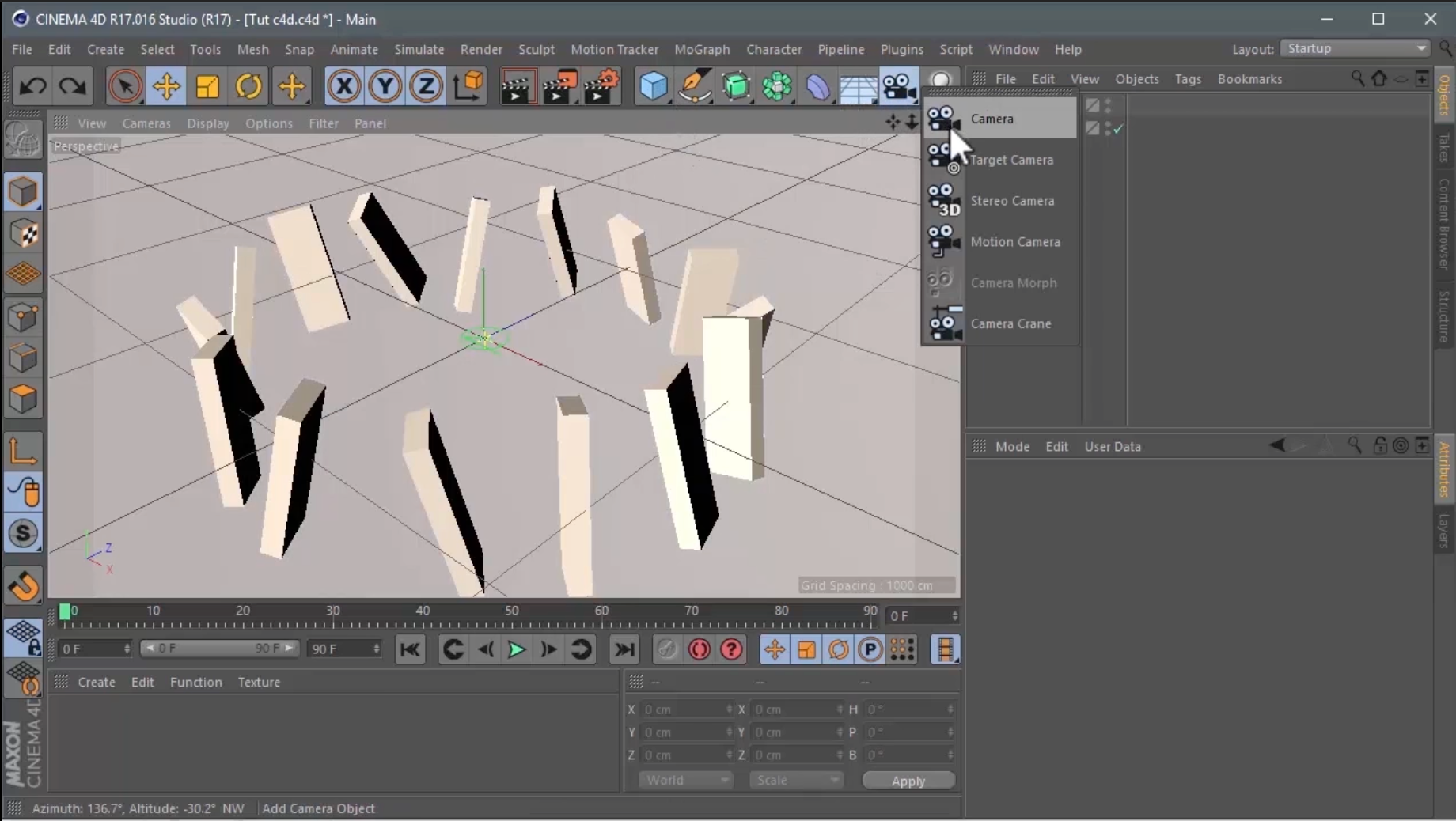Choose Stereo Camera from the flyout
This screenshot has height=821, width=1456.
[1000, 201]
